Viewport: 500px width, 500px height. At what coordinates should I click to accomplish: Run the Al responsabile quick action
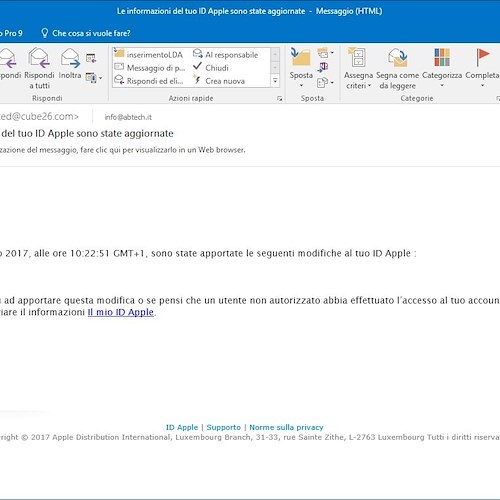(x=226, y=54)
